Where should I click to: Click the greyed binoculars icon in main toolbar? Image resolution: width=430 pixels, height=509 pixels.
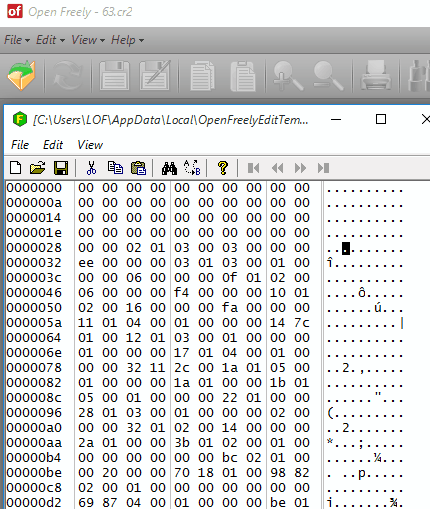pyautogui.click(x=419, y=76)
